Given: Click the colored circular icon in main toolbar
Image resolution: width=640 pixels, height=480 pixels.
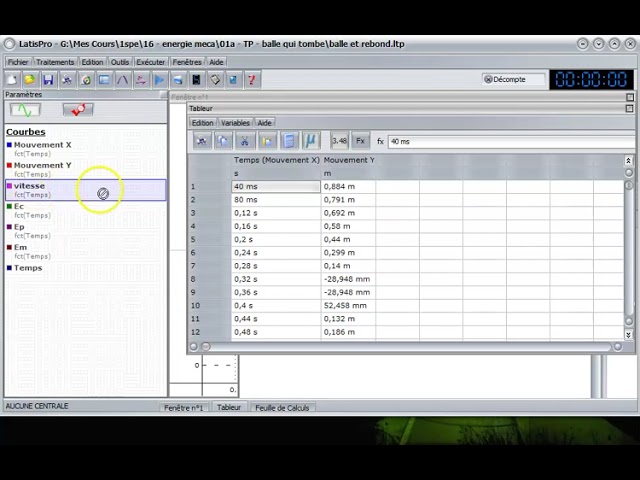Looking at the screenshot, I should point(86,80).
